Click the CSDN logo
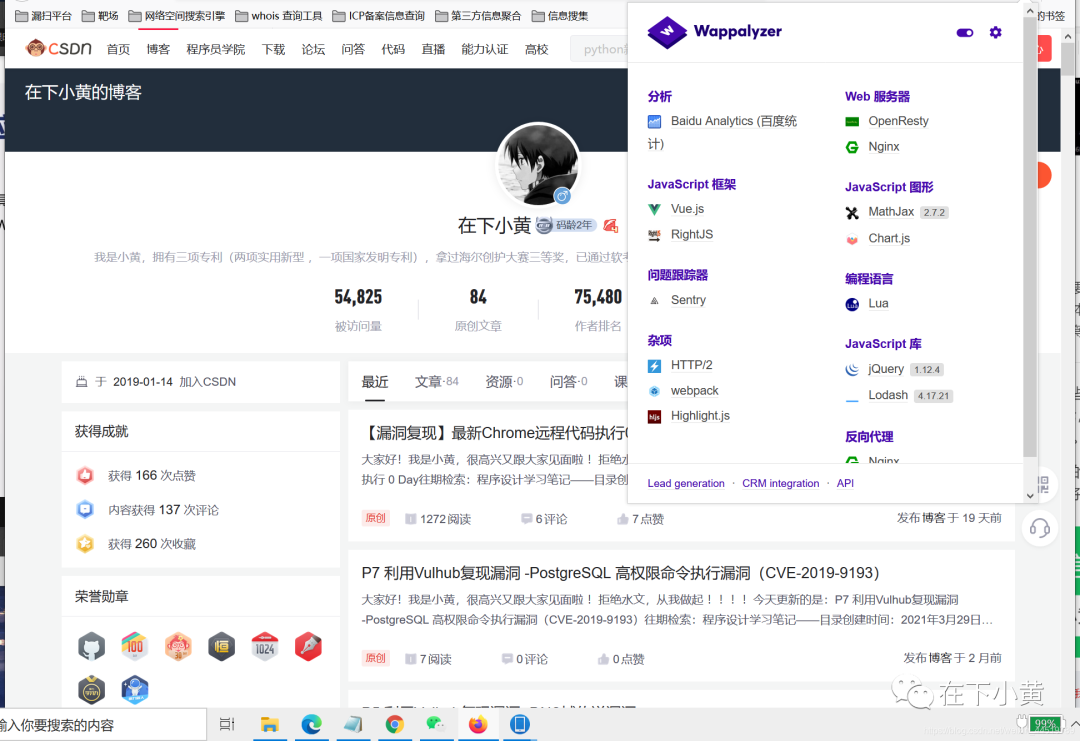The image size is (1080, 741). [58, 48]
